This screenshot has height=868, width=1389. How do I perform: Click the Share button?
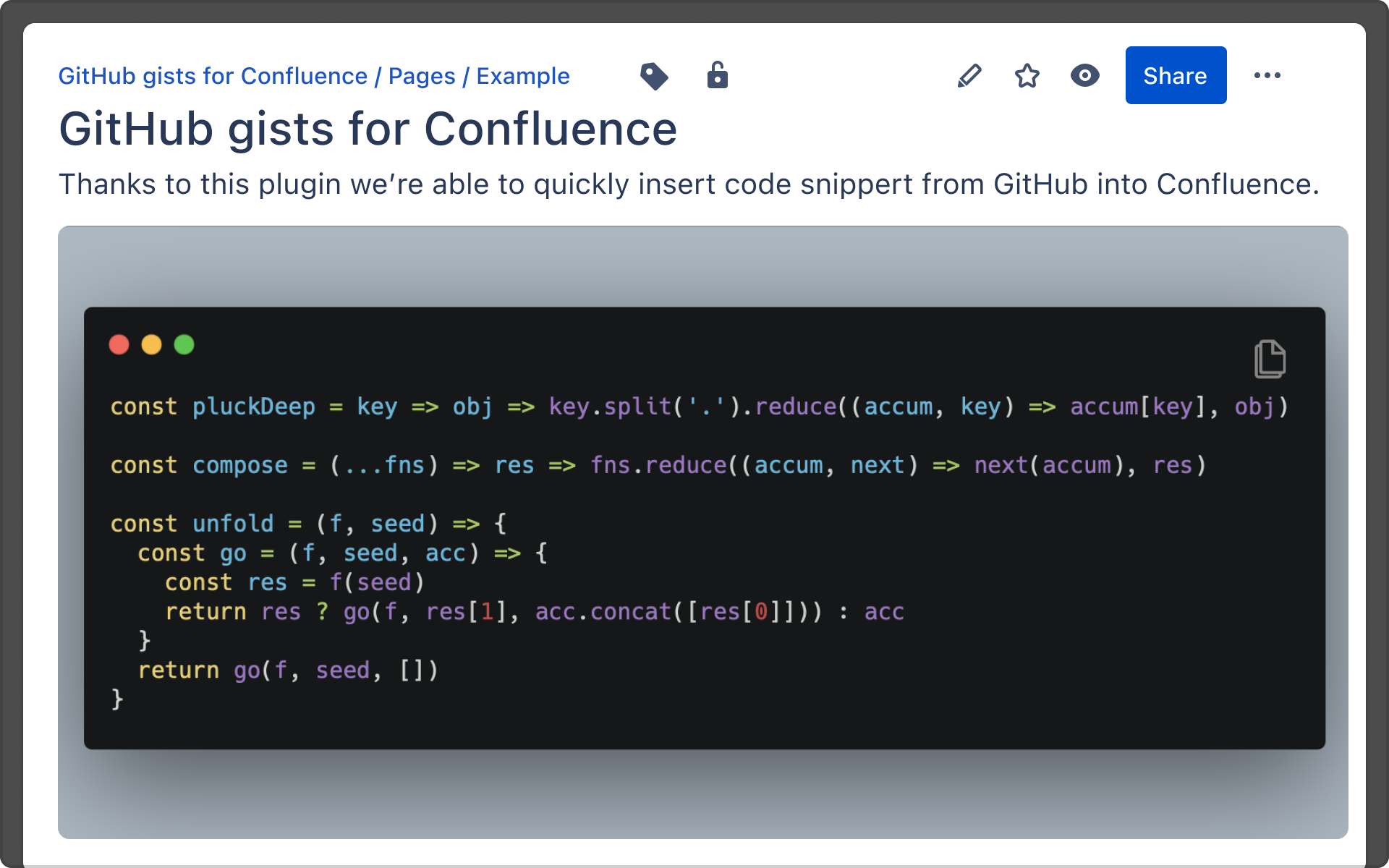coord(1175,75)
